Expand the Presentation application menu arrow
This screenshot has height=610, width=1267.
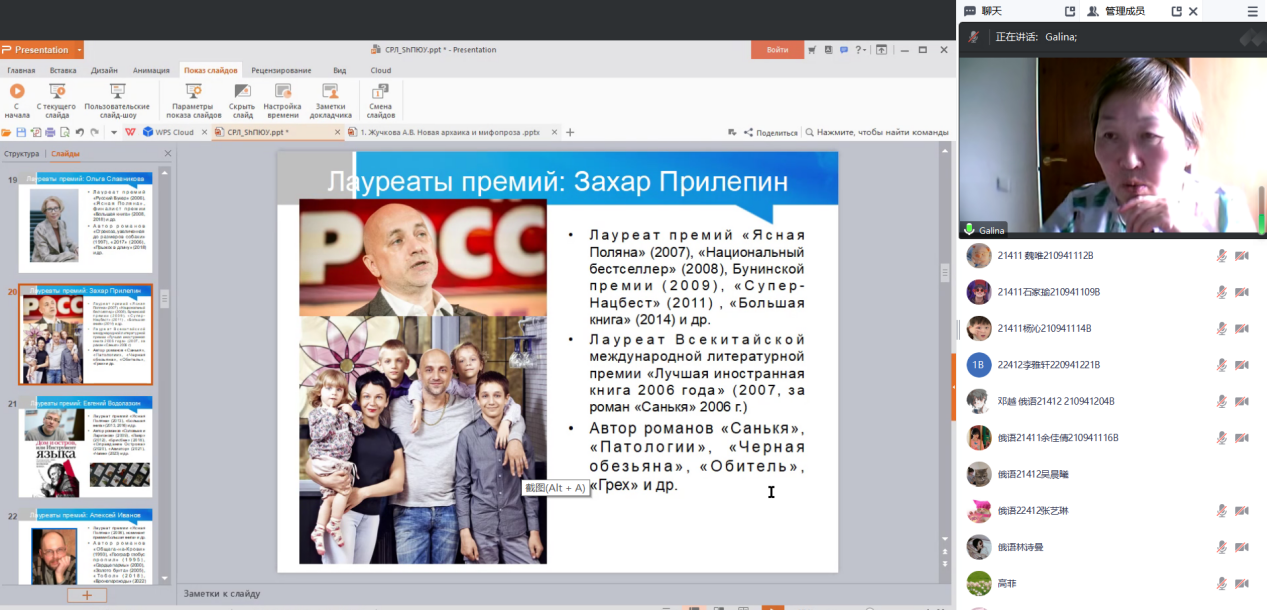79,50
